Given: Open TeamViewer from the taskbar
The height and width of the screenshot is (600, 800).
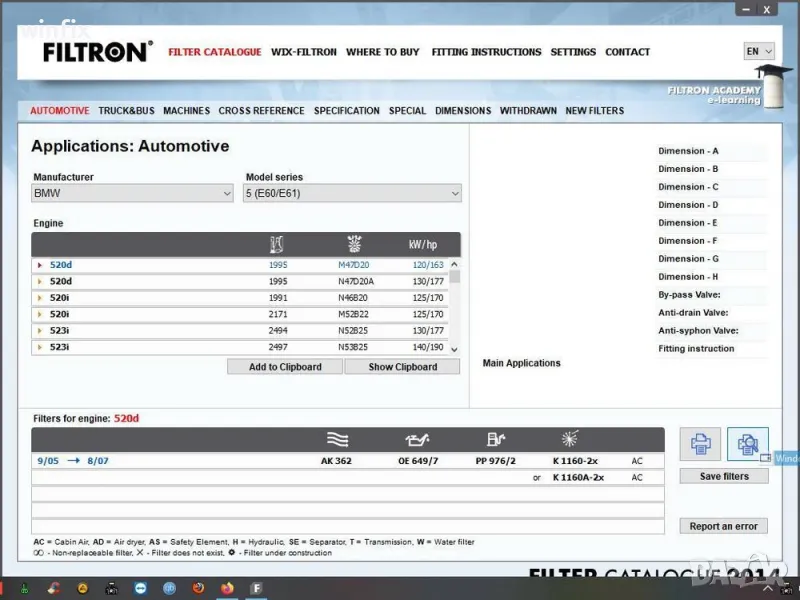Looking at the screenshot, I should click(140, 588).
